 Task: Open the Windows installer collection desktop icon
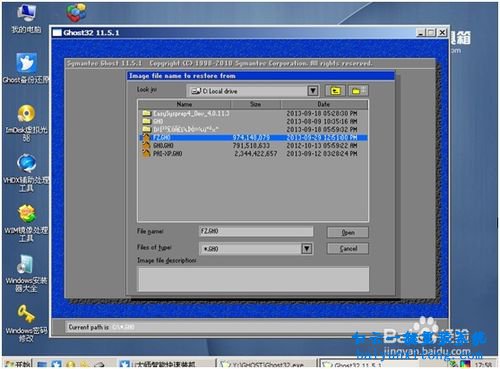coord(26,273)
